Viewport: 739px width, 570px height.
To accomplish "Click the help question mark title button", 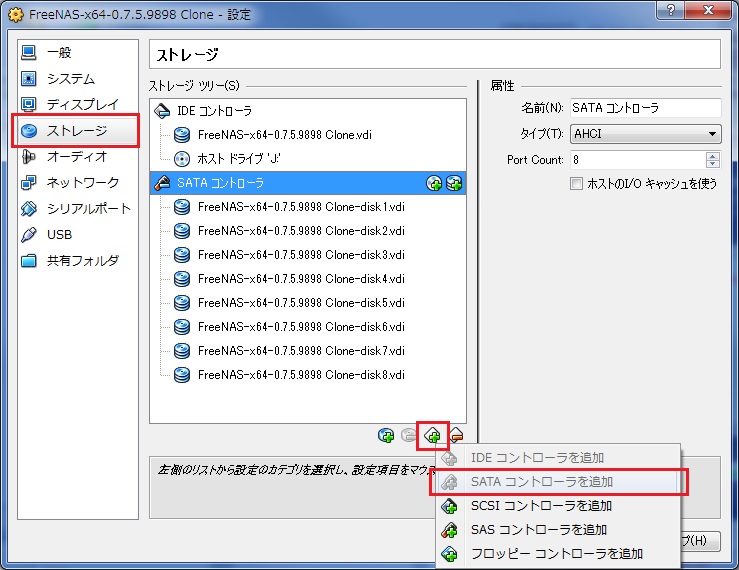I will pos(671,10).
